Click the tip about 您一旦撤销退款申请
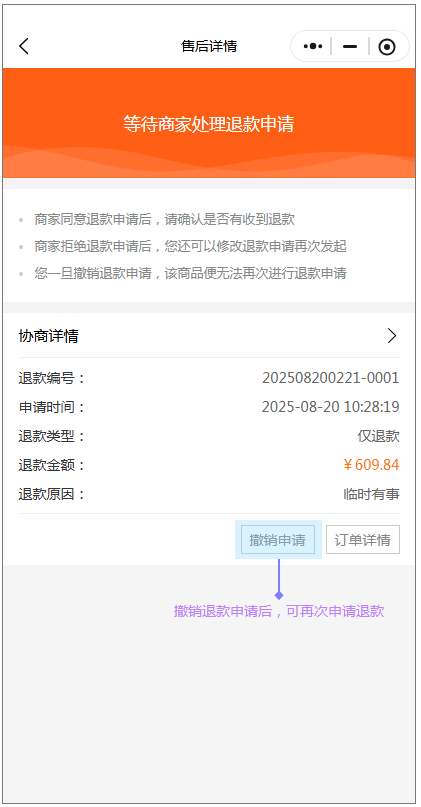This screenshot has height=807, width=421. pyautogui.click(x=190, y=273)
